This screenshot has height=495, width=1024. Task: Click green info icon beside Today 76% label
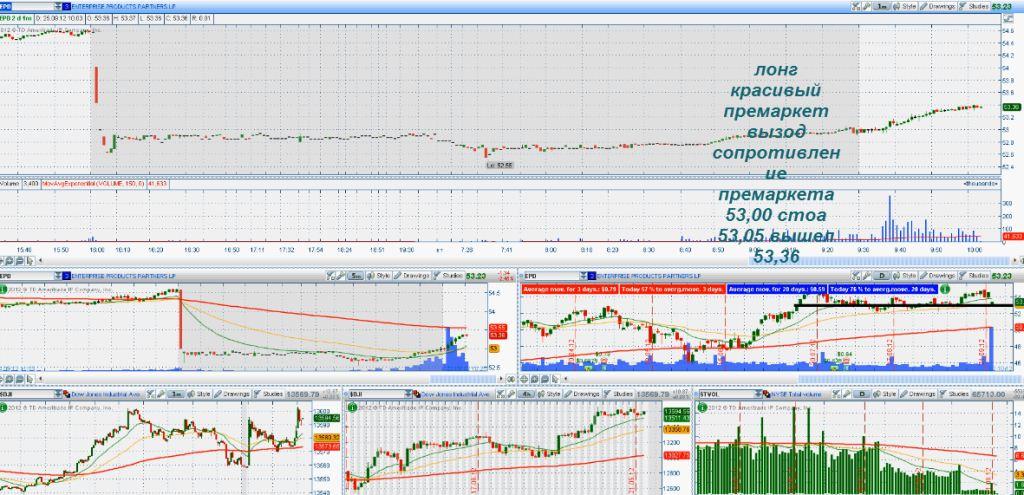(x=944, y=289)
